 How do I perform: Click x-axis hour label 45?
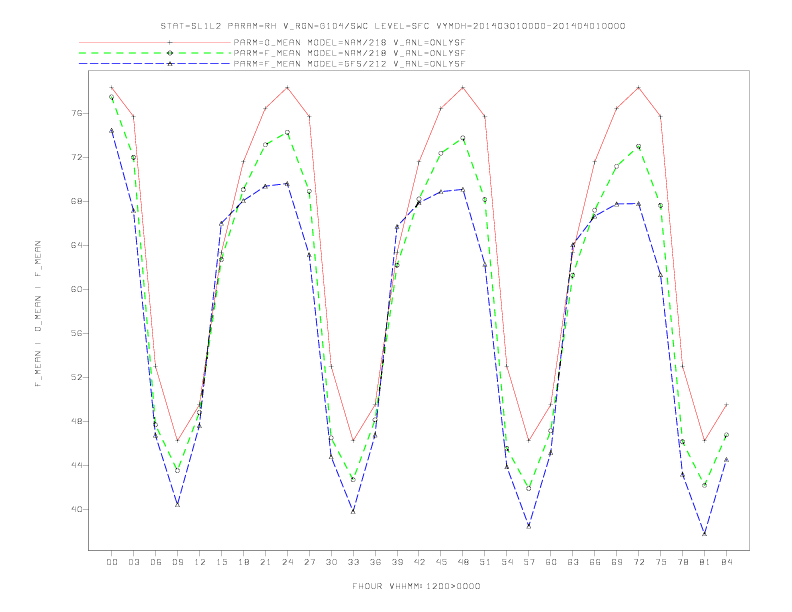pyautogui.click(x=441, y=562)
